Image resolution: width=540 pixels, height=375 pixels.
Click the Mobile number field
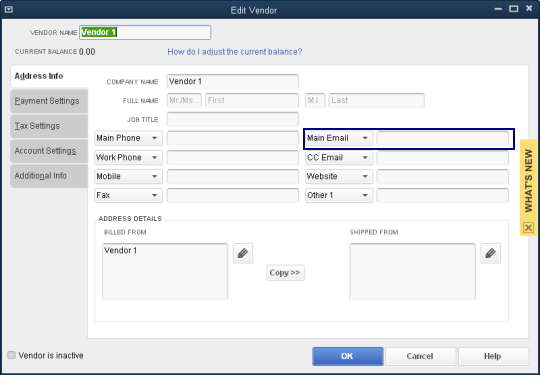tap(233, 176)
